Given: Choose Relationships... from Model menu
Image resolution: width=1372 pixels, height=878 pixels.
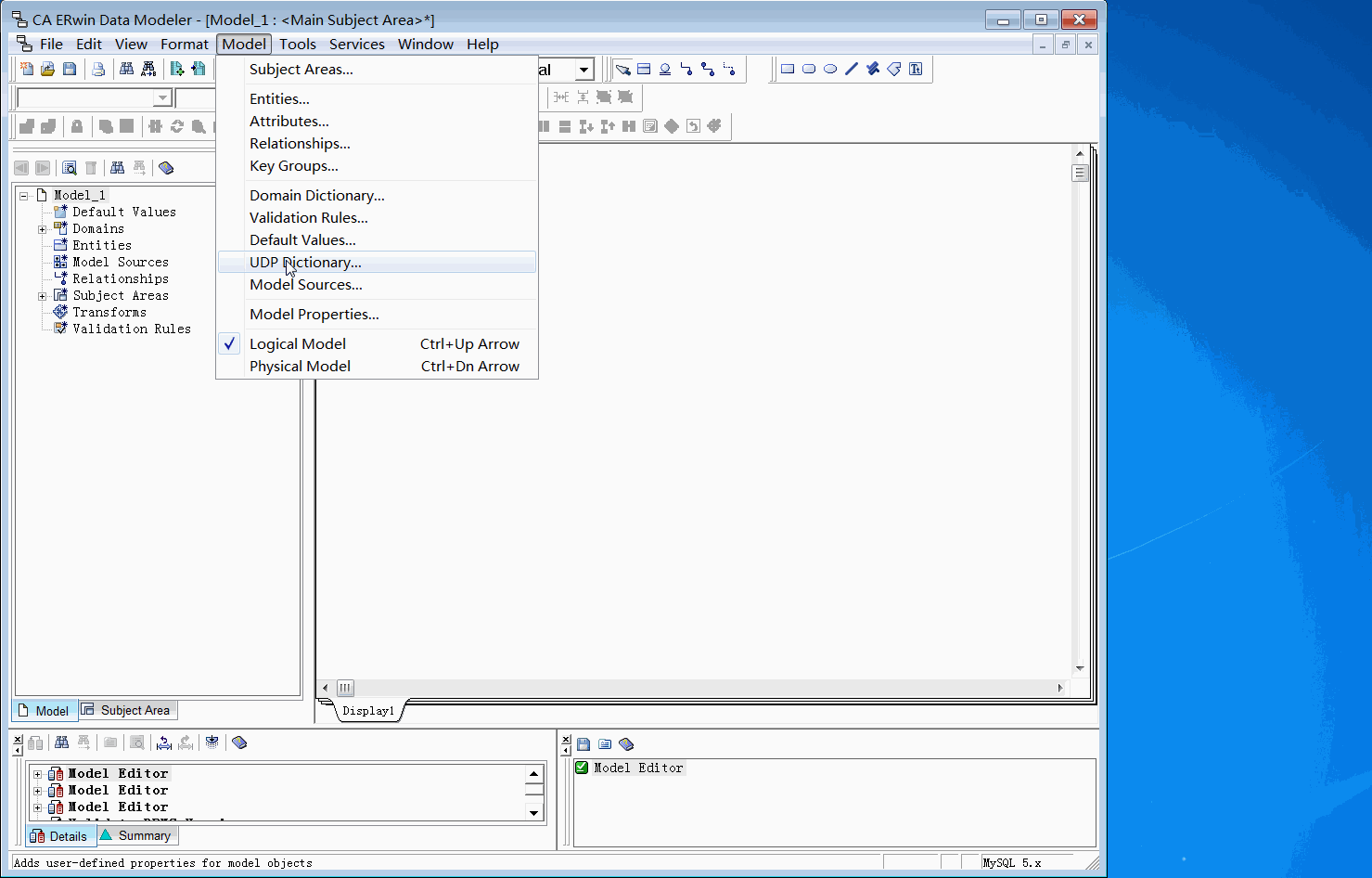Looking at the screenshot, I should pyautogui.click(x=377, y=143).
